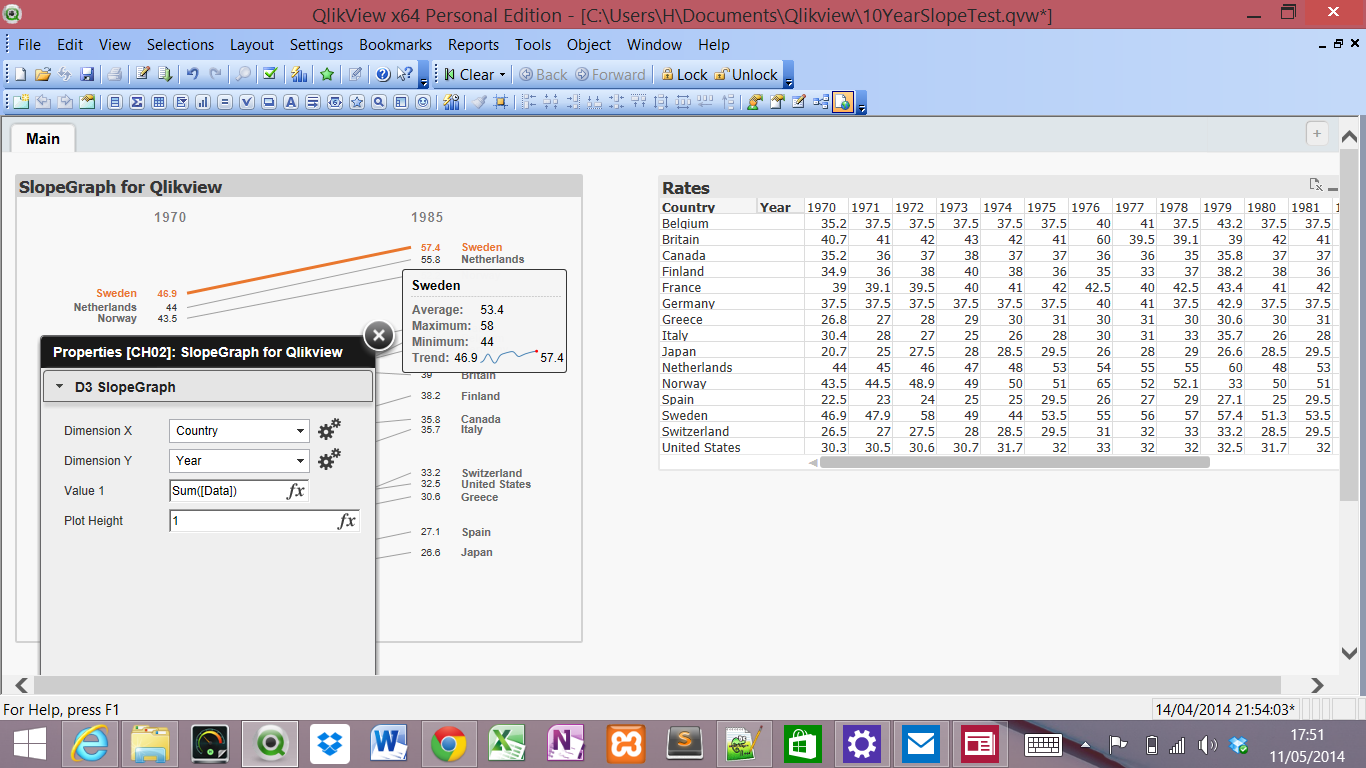Screen dimensions: 1366x768
Task: Click the sheet's bottom horizontal scrollbar right arrow
Action: pos(1317,685)
